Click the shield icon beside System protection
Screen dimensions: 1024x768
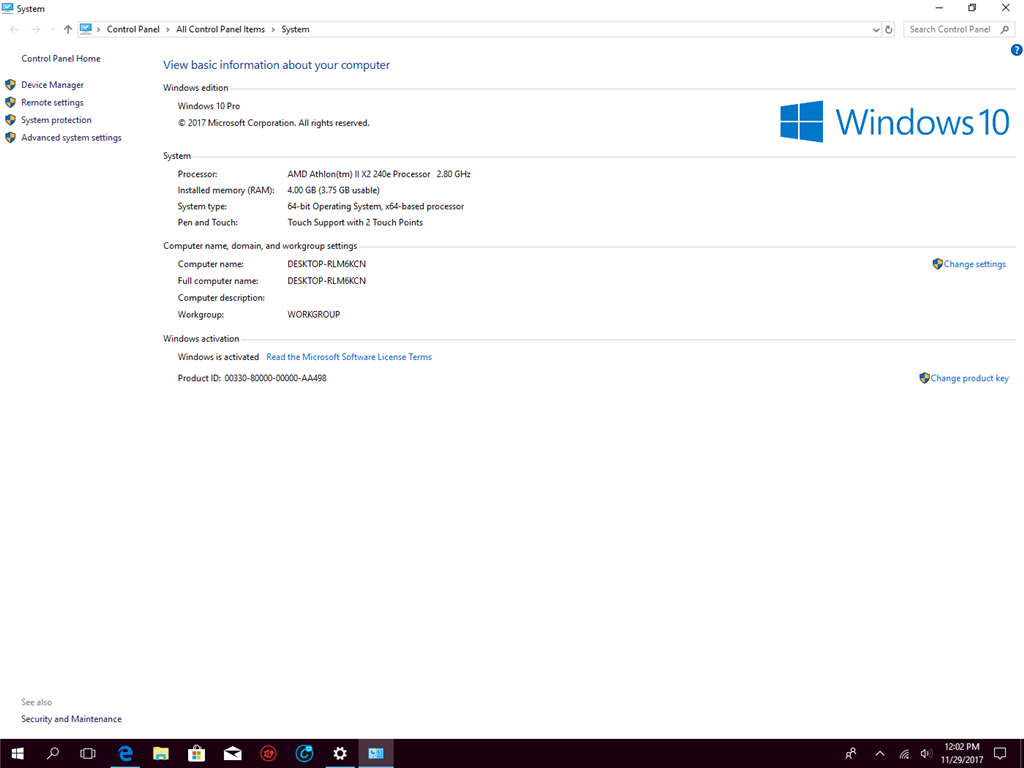[10, 120]
